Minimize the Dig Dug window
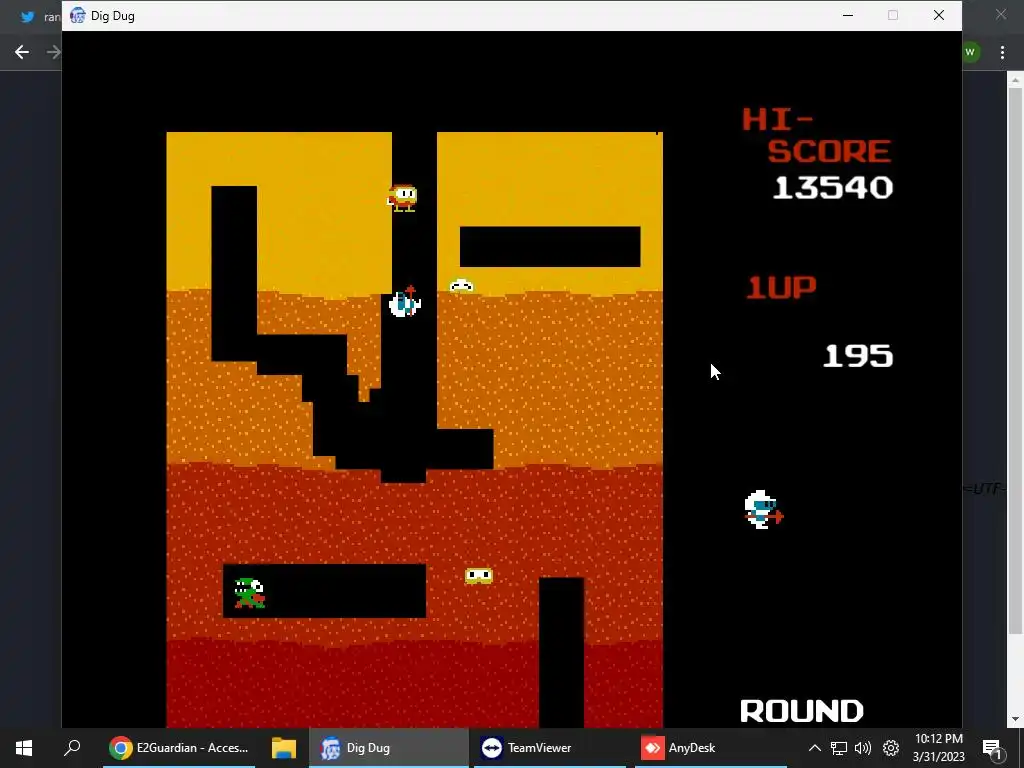This screenshot has width=1024, height=768. click(848, 15)
